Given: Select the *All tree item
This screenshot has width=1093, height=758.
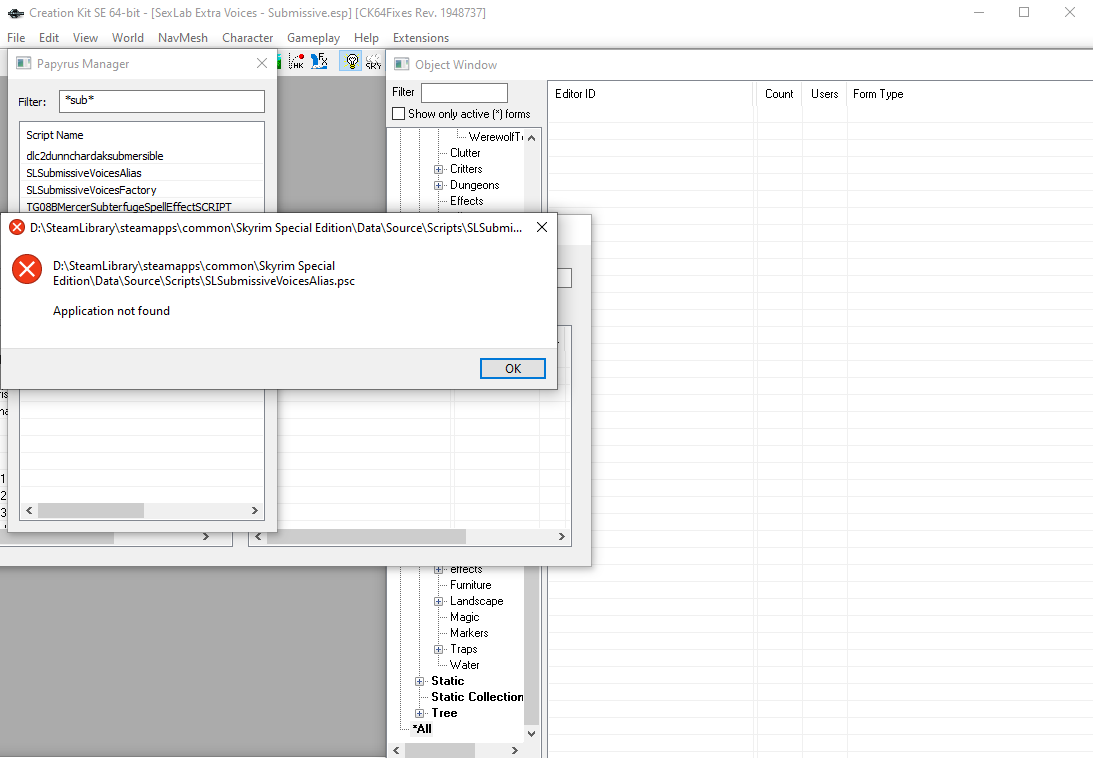Looking at the screenshot, I should [x=422, y=729].
